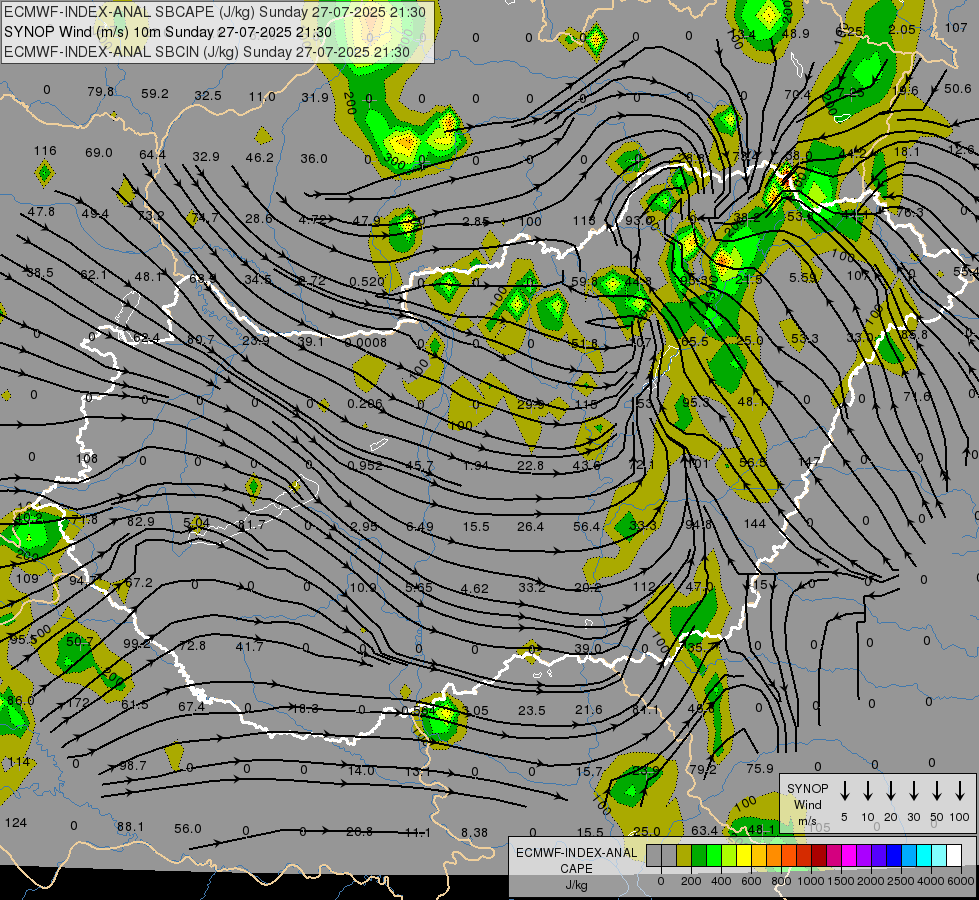Click the ECMWF-INDEX-ANAL CAPE legend label
Viewport: 979px width, 900px height.
[576, 860]
